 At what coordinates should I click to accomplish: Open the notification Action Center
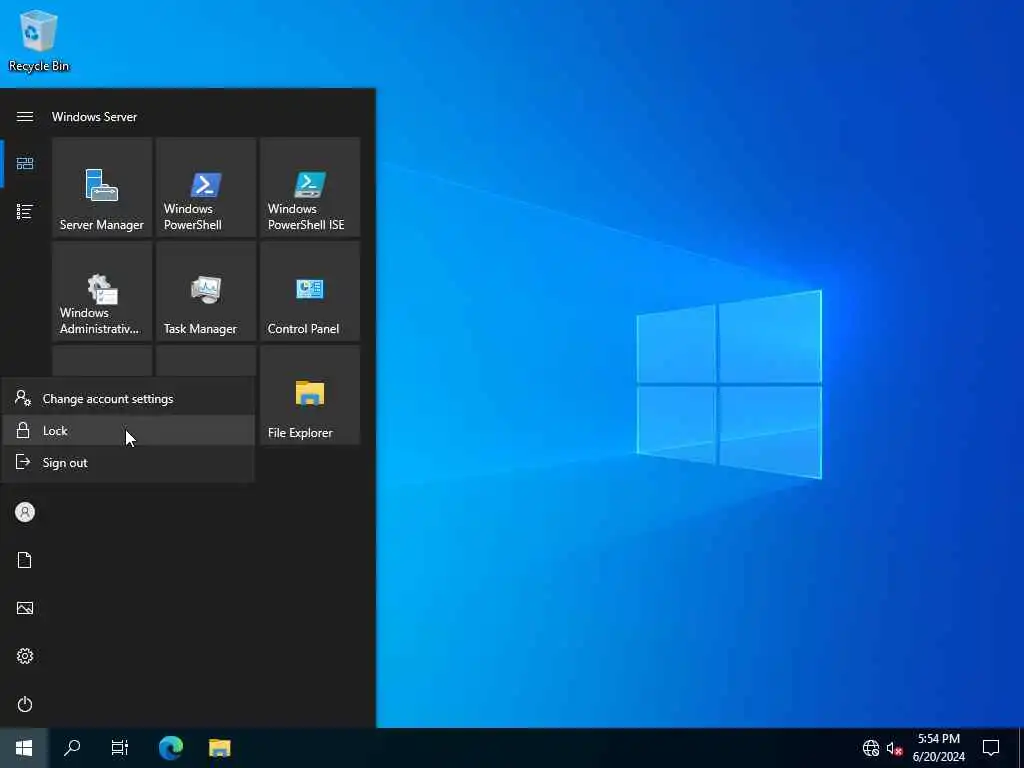click(x=991, y=748)
